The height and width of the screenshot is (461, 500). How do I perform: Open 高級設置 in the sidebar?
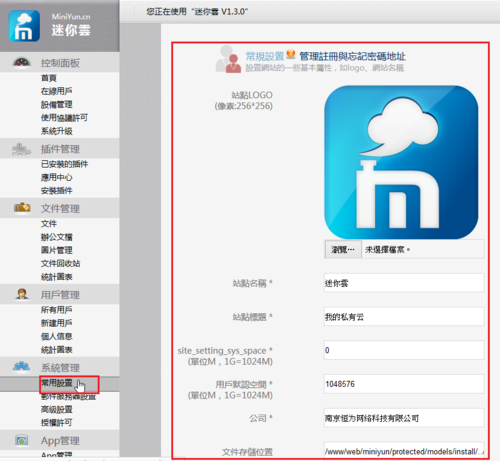pos(56,409)
